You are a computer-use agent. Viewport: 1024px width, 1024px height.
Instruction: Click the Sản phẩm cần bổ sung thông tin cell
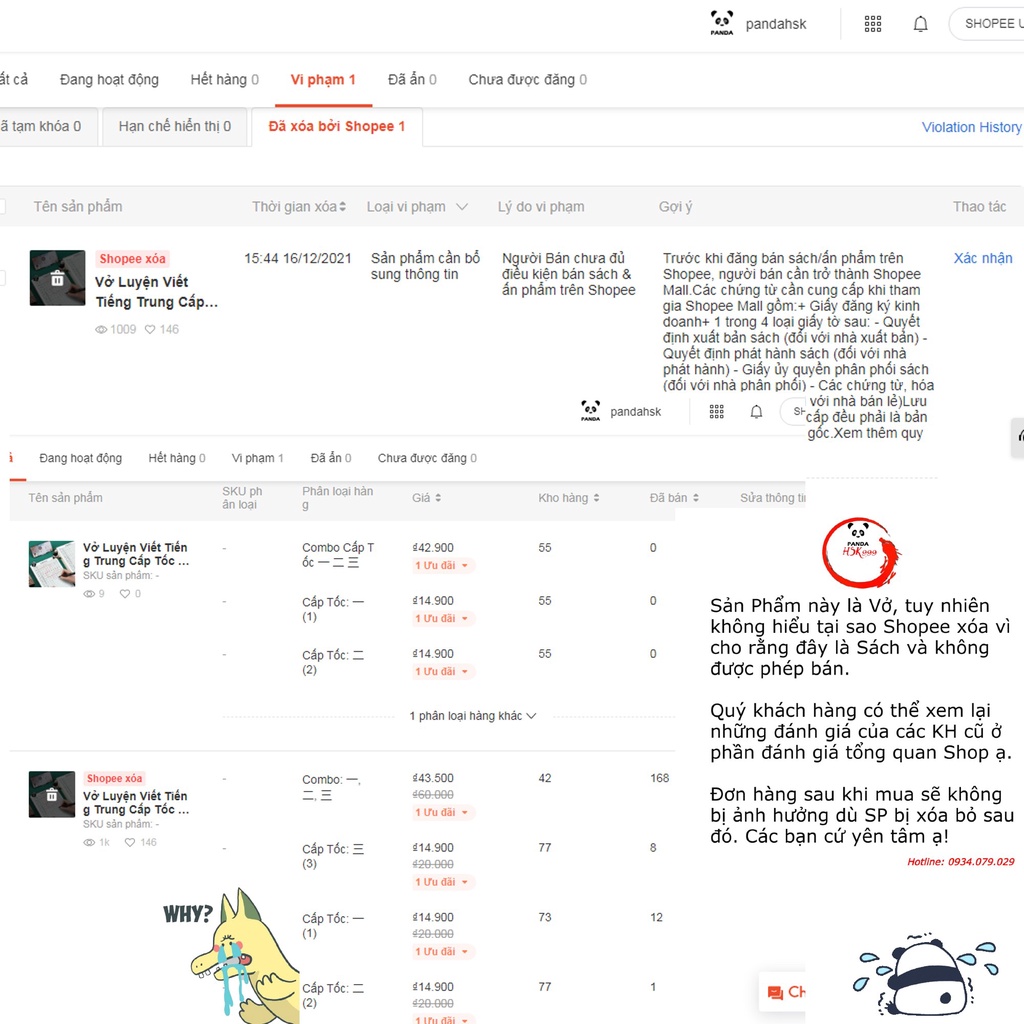pos(425,266)
